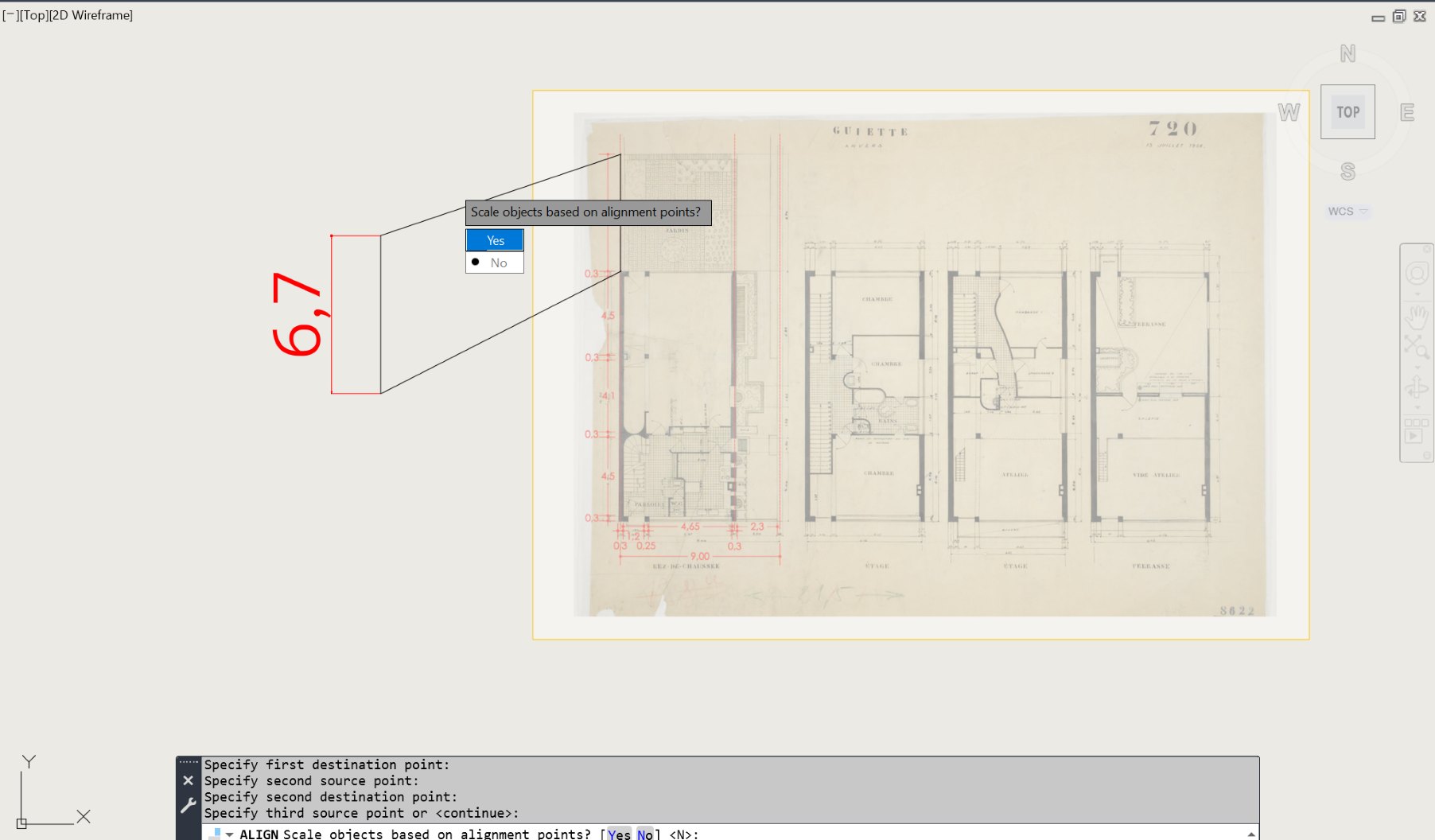
Task: Choose Yes in the scale objects prompt
Action: (495, 240)
